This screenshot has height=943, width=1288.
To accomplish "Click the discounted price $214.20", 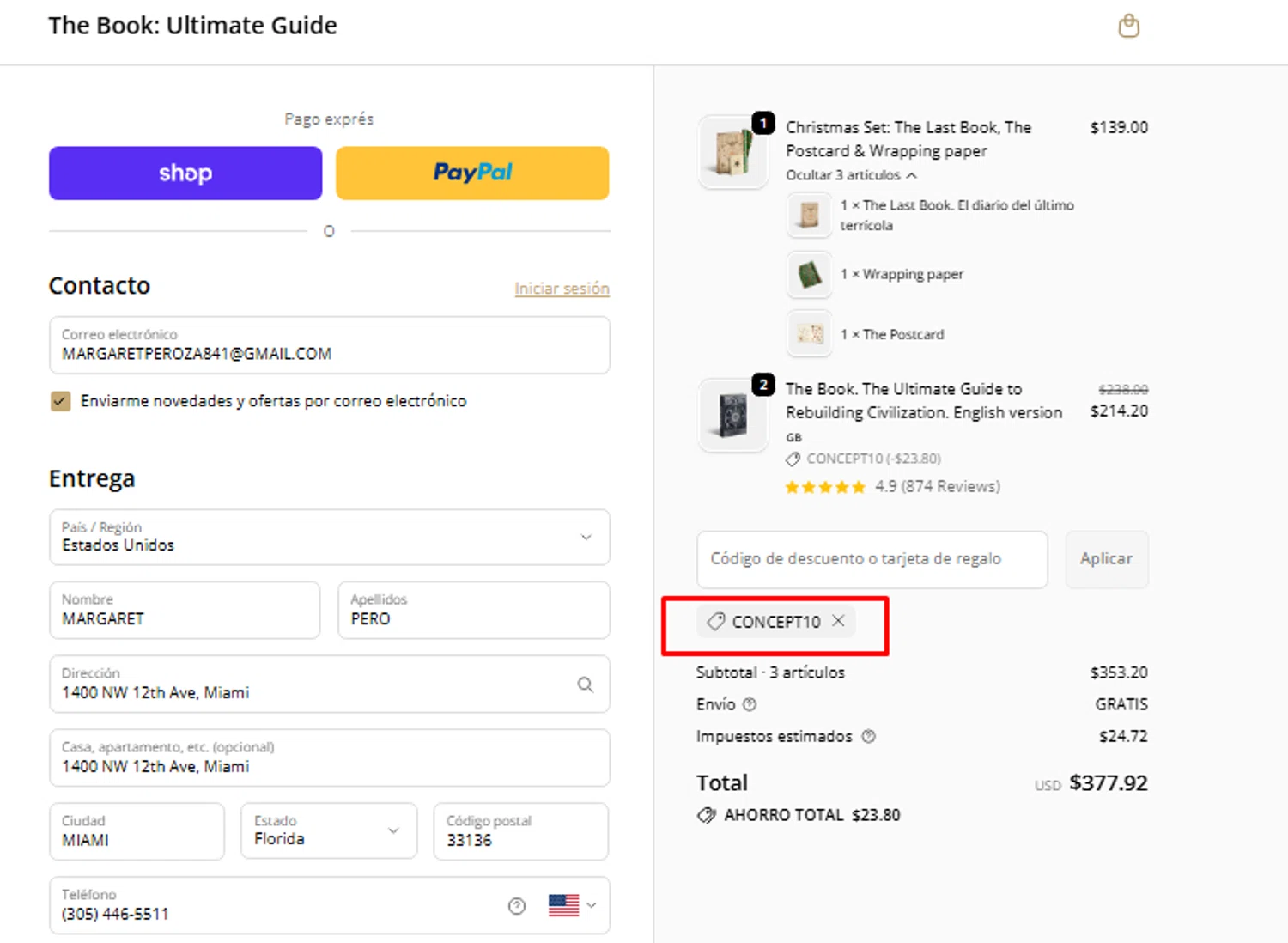I will [x=1119, y=411].
